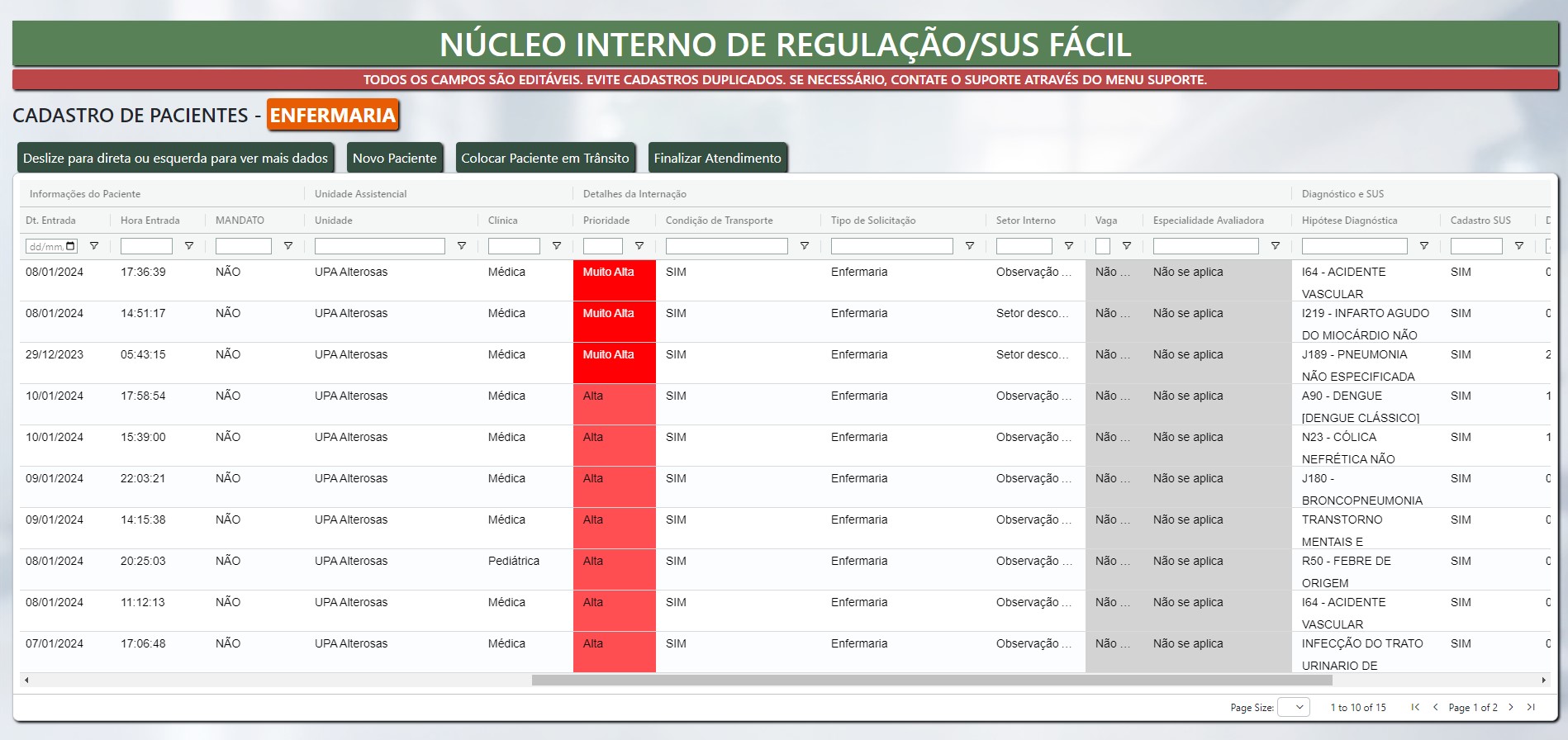Sort by Clínica column header
The height and width of the screenshot is (740, 1568).
pyautogui.click(x=503, y=221)
